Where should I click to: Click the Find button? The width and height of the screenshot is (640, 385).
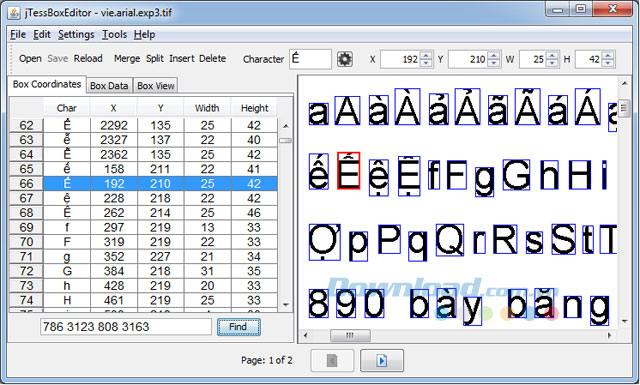239,327
